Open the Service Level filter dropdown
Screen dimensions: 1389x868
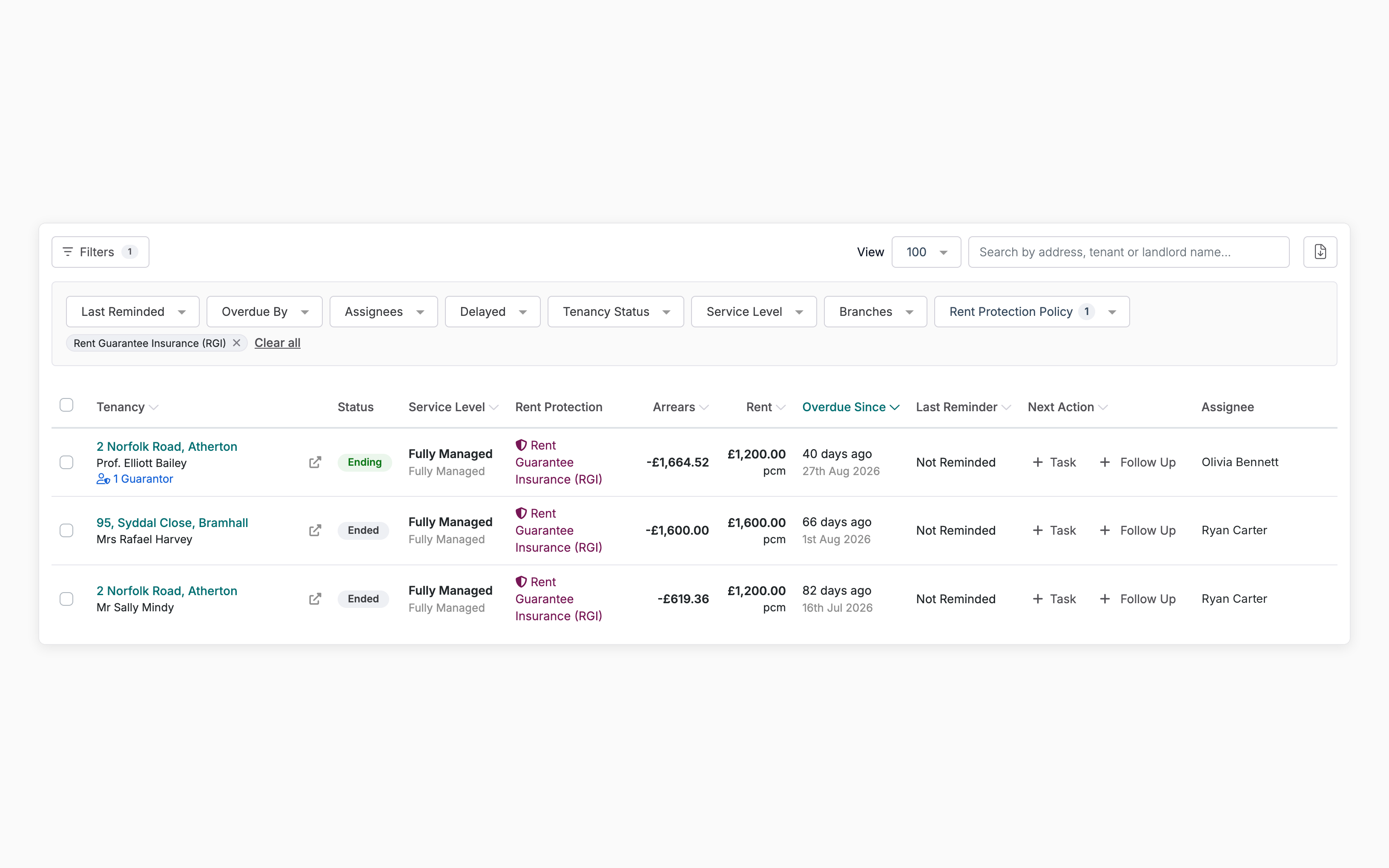[x=753, y=312]
